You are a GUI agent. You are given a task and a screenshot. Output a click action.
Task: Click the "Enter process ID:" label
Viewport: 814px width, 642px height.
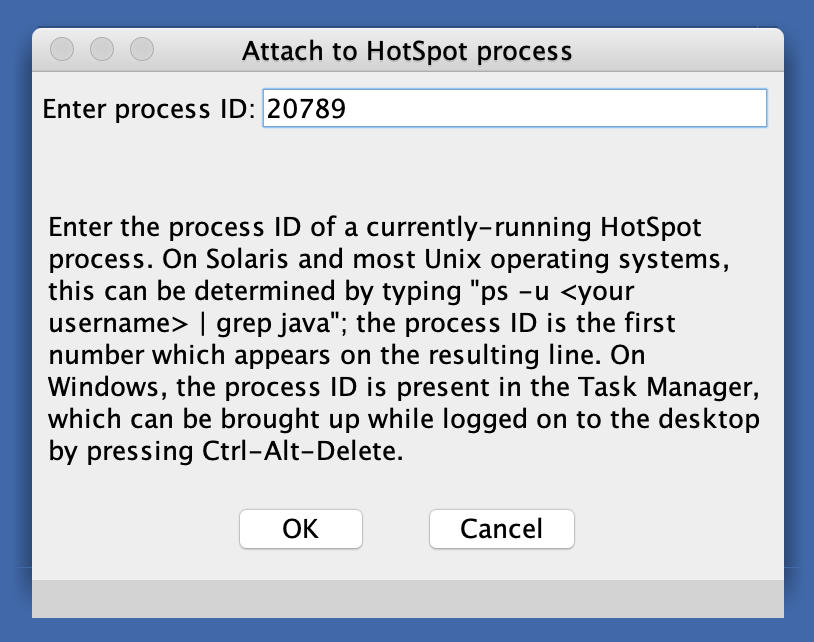tap(149, 109)
